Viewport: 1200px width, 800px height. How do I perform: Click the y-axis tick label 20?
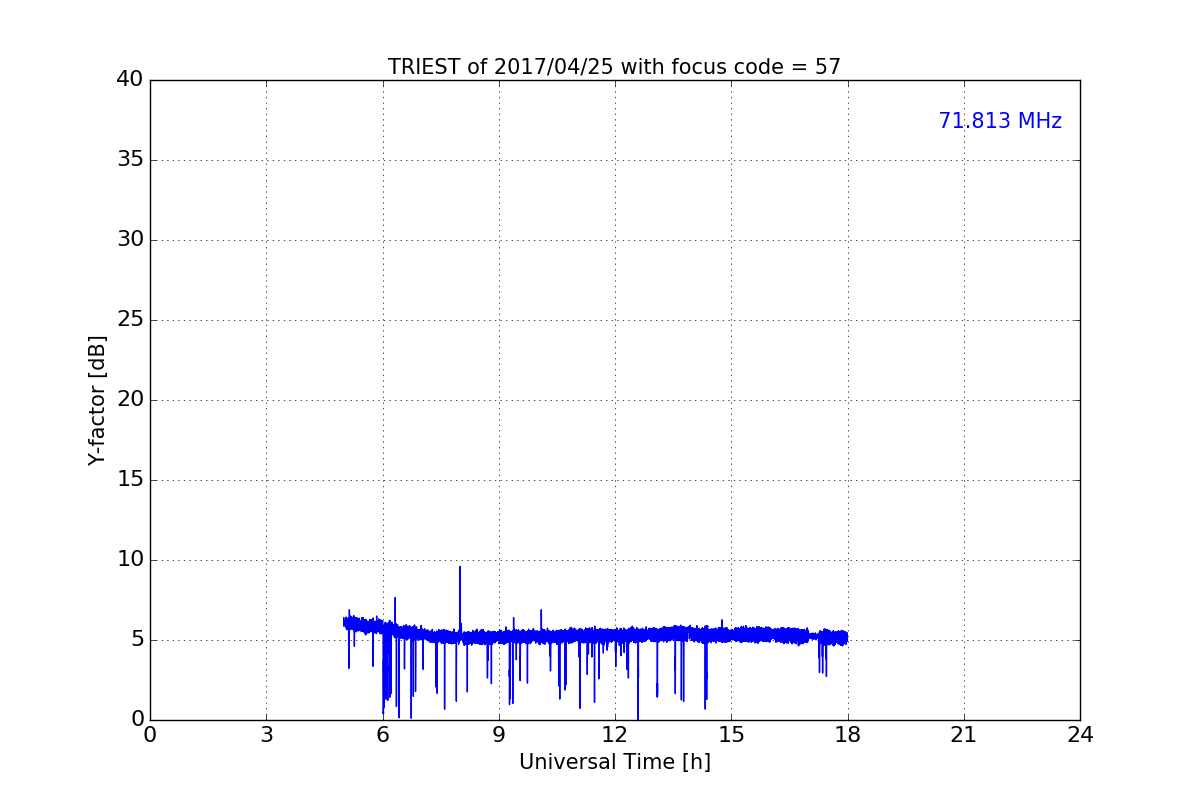click(130, 400)
